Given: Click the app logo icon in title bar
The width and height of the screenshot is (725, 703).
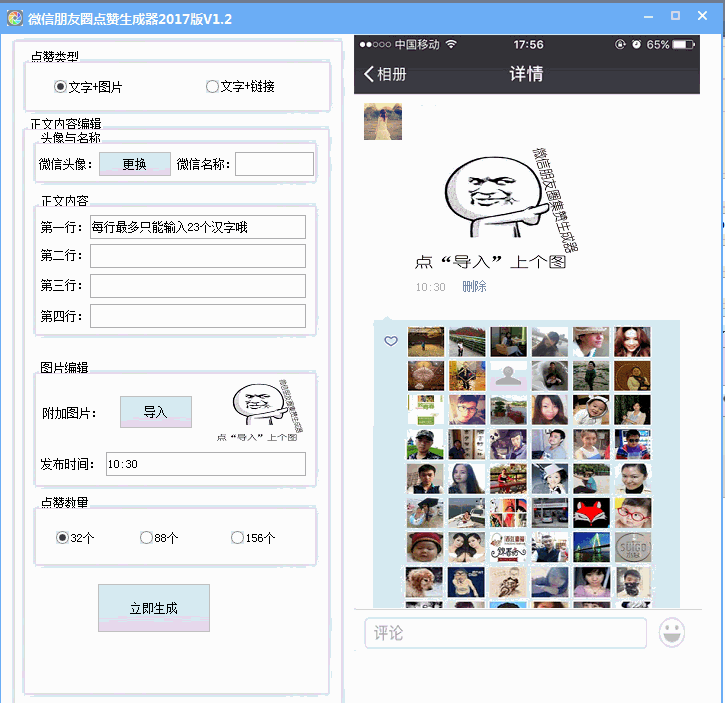Looking at the screenshot, I should pos(15,18).
